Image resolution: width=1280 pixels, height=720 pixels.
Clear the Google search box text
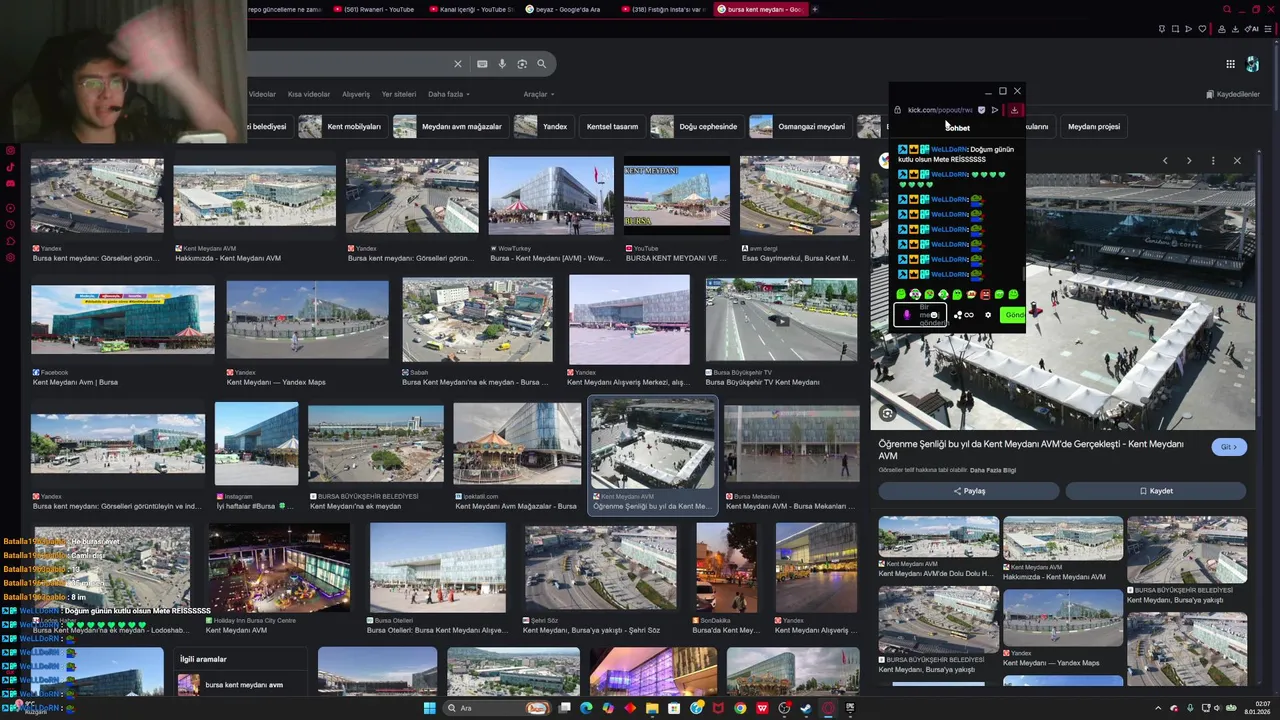point(458,64)
